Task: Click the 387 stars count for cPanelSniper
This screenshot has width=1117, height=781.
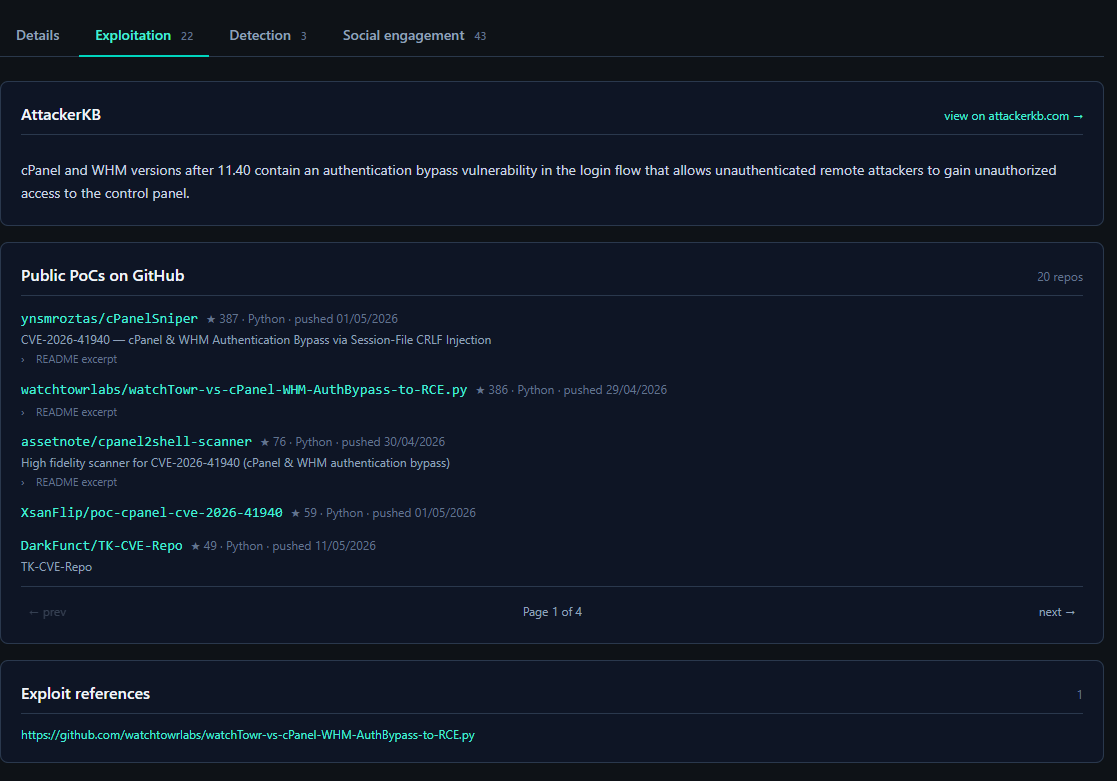Action: [x=222, y=319]
